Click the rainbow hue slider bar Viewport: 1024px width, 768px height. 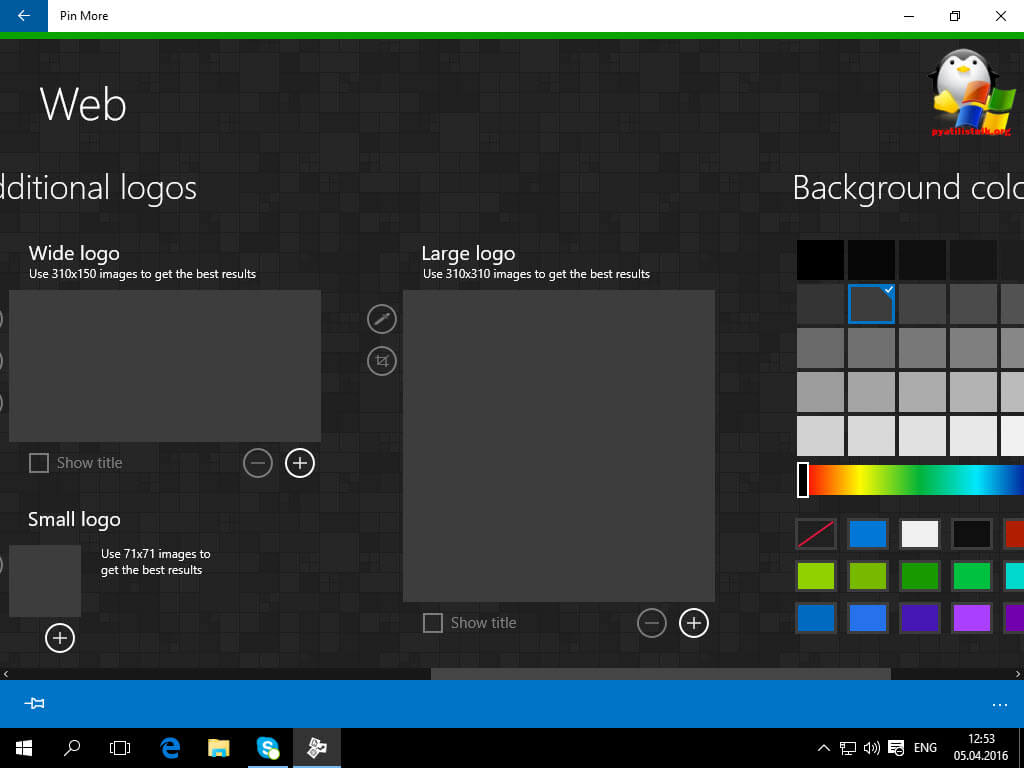click(915, 480)
